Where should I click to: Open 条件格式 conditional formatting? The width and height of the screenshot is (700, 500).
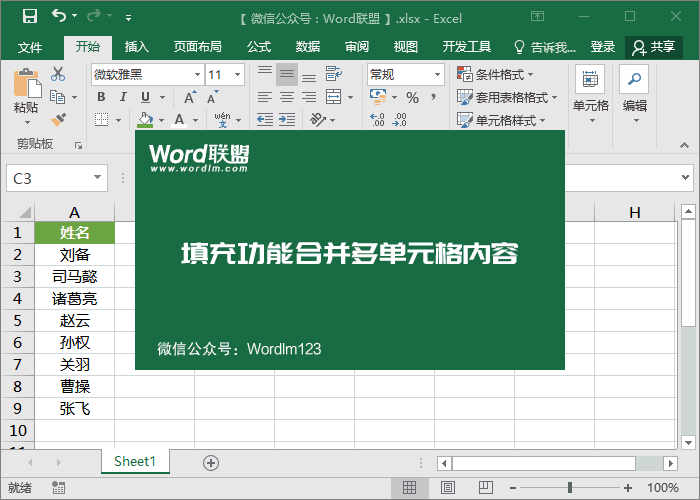click(x=495, y=75)
